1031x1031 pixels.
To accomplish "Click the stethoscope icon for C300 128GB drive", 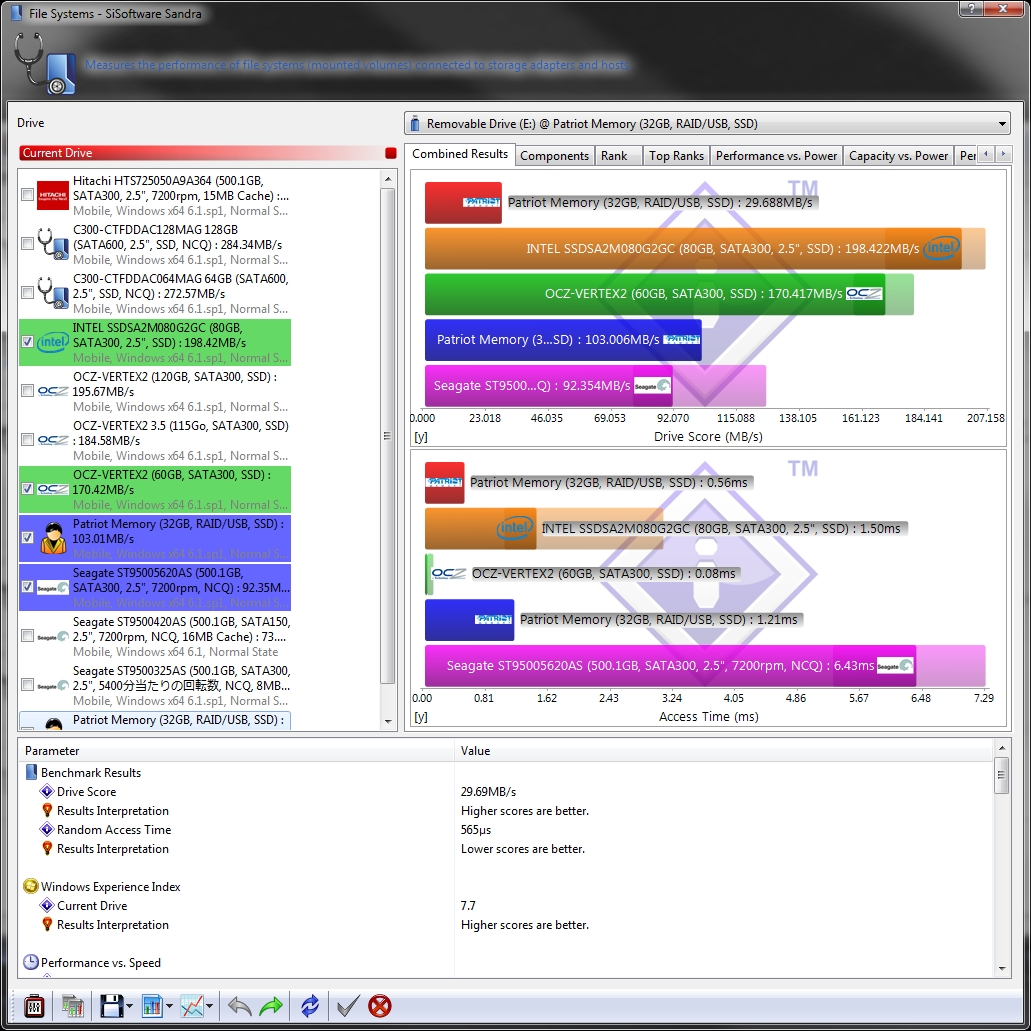I will 53,244.
